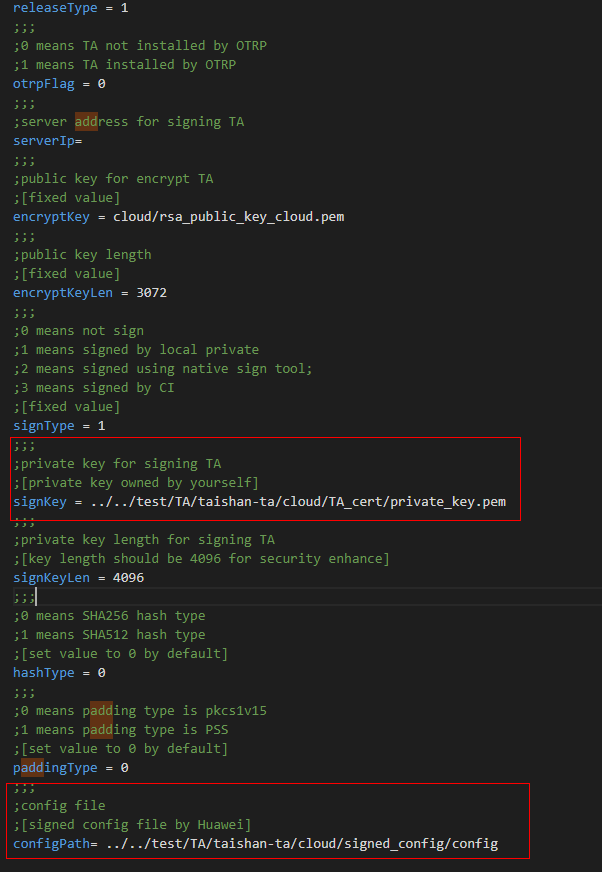Click ';2 means signed using native sign tool;'
Viewport: 602px width, 872px height.
point(163,368)
